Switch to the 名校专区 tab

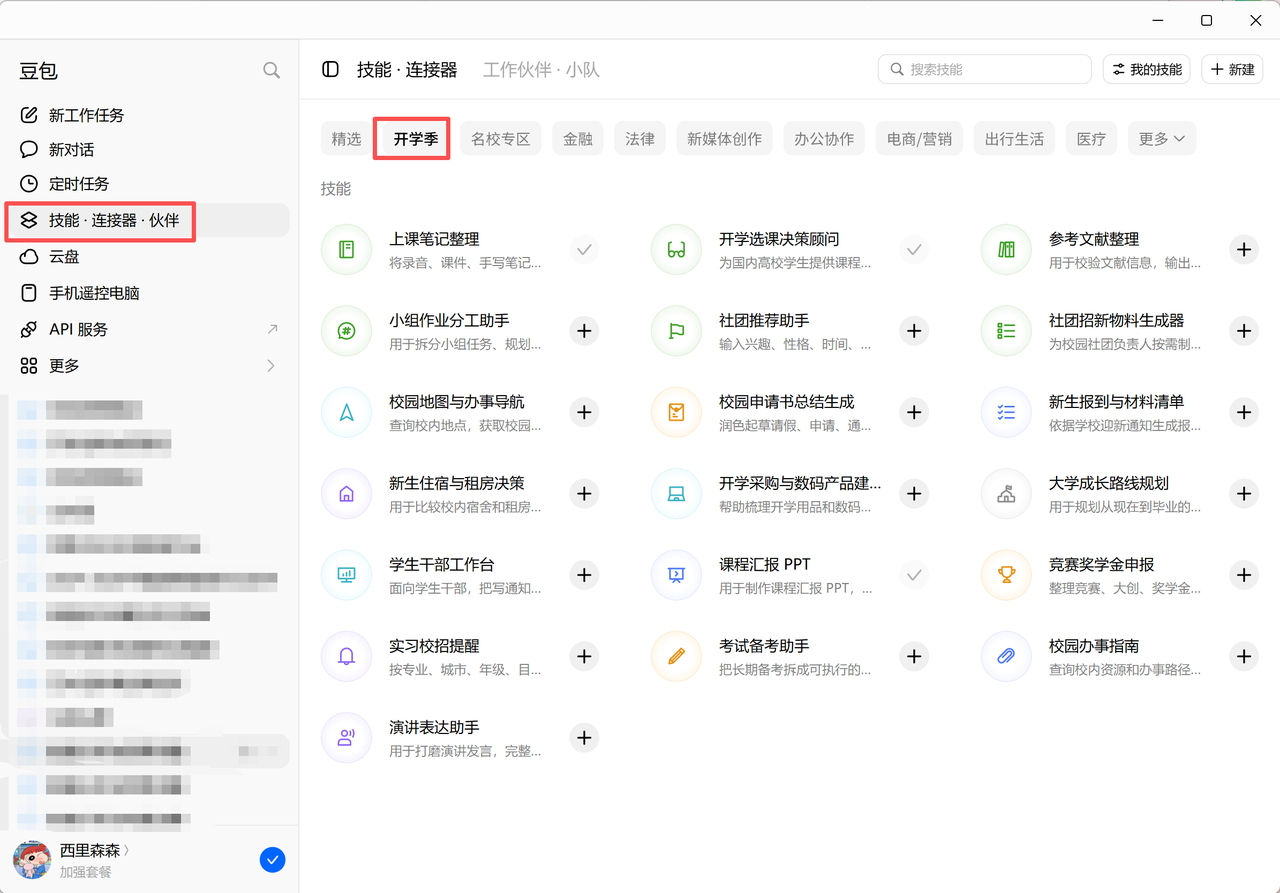click(x=501, y=139)
